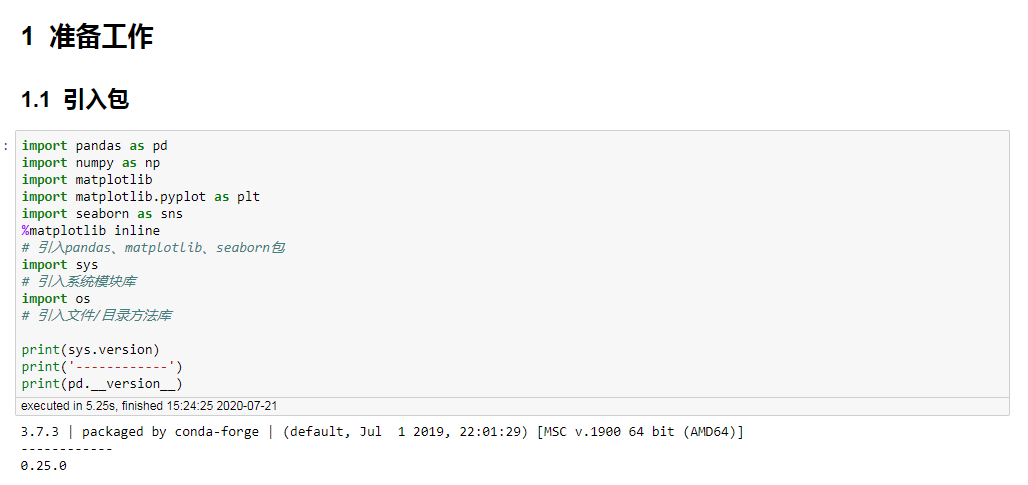The height and width of the screenshot is (485, 1028).
Task: Click the print dashes string line
Action: (102, 366)
